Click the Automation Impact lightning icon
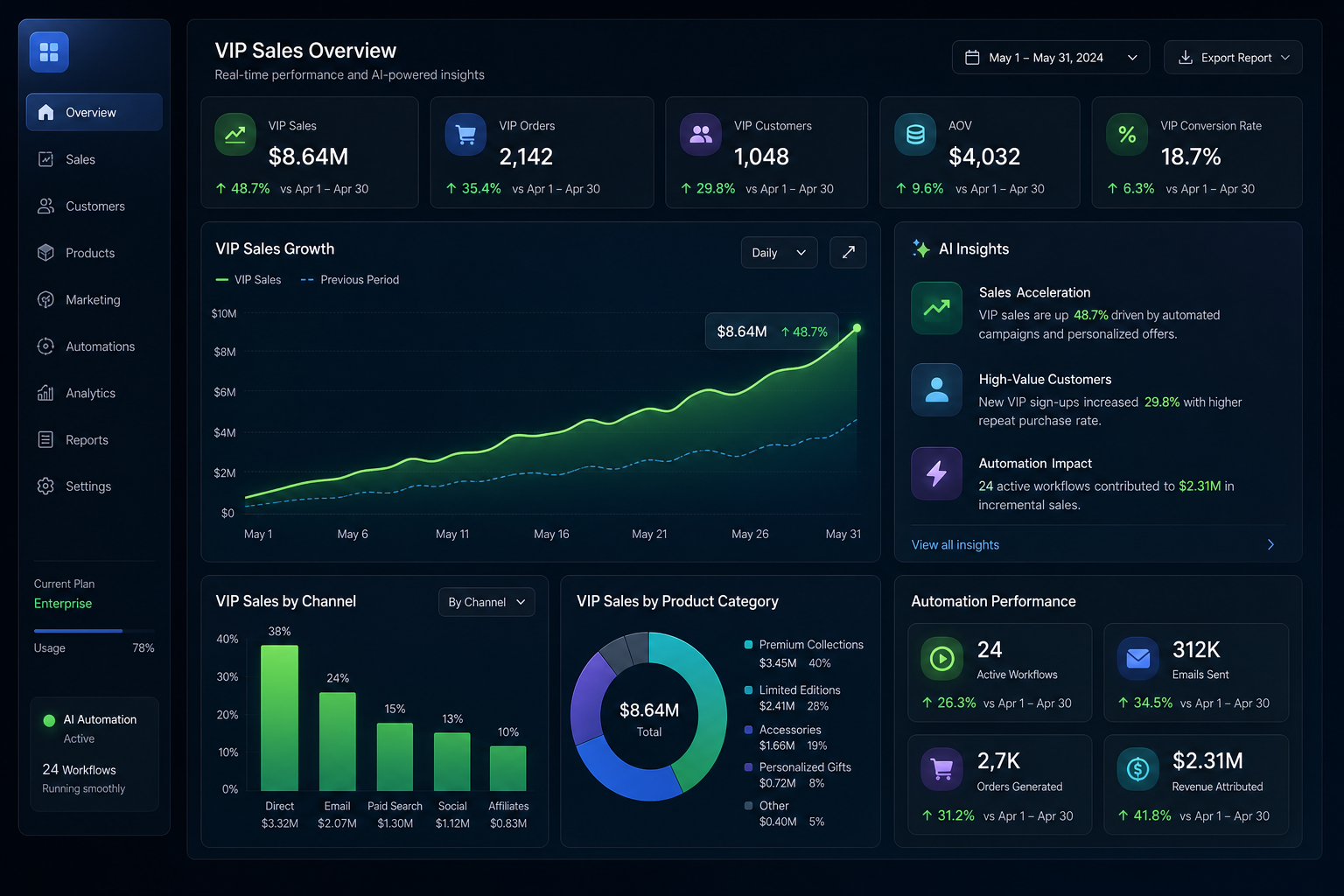The height and width of the screenshot is (896, 1344). click(936, 473)
